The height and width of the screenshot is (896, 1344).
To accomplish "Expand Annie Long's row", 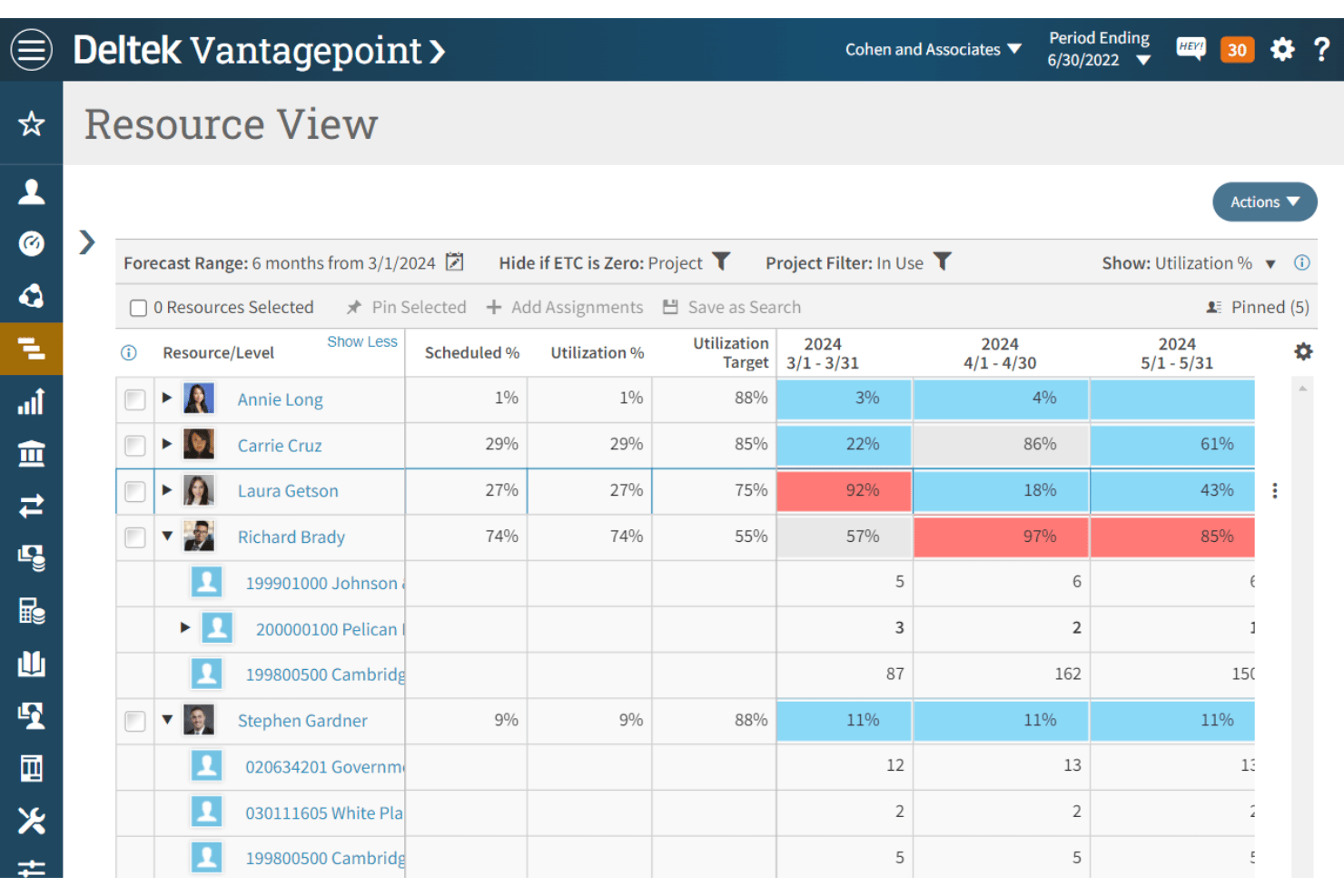I will click(x=167, y=398).
